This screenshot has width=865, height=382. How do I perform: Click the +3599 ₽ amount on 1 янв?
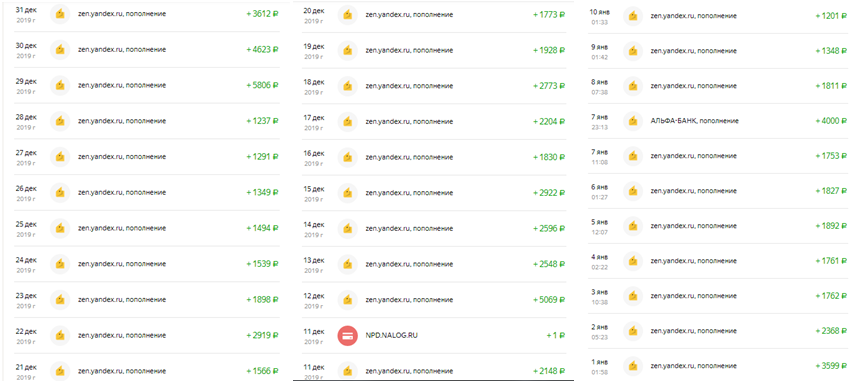(x=831, y=365)
